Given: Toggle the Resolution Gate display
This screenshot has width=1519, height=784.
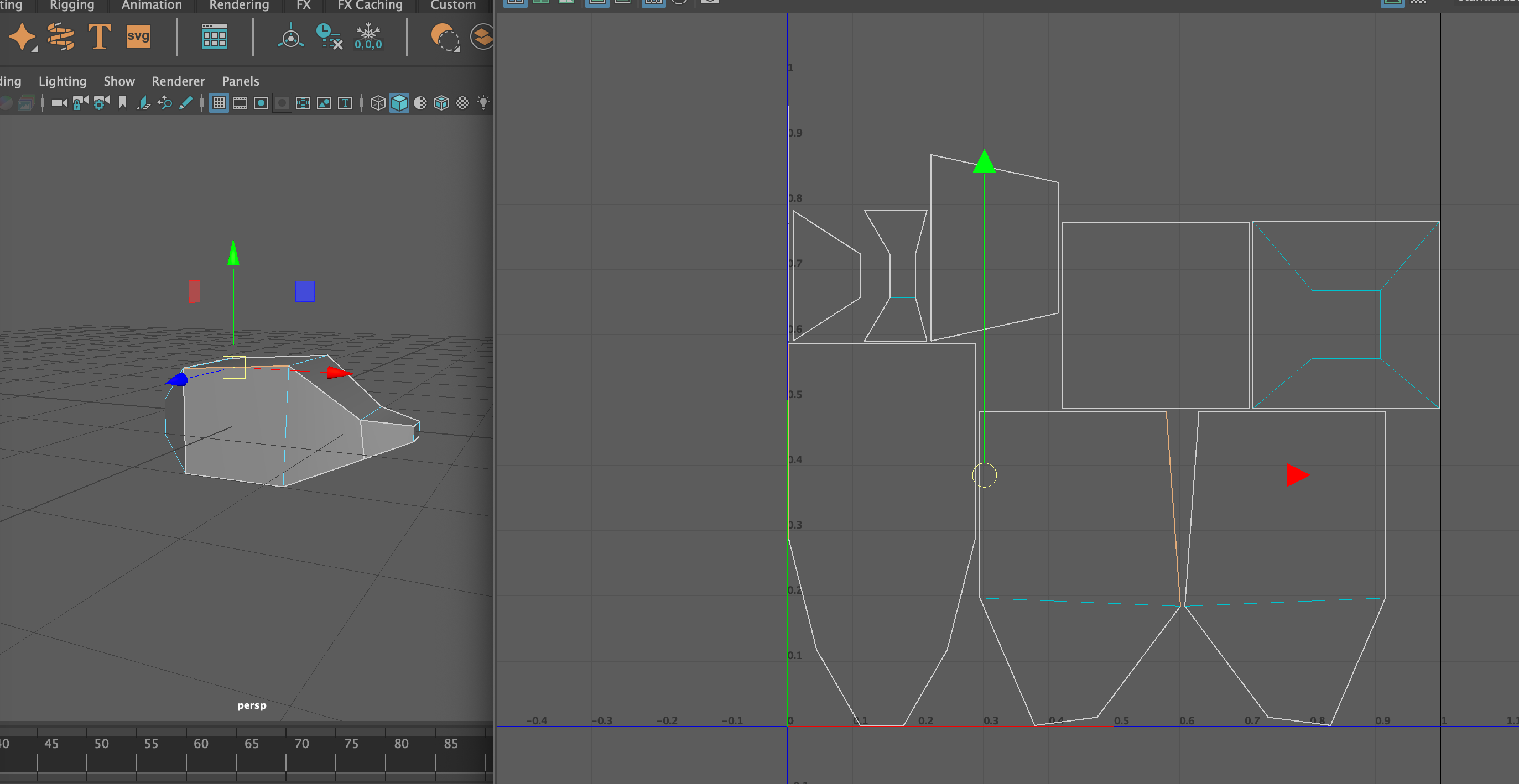Looking at the screenshot, I should click(x=261, y=103).
